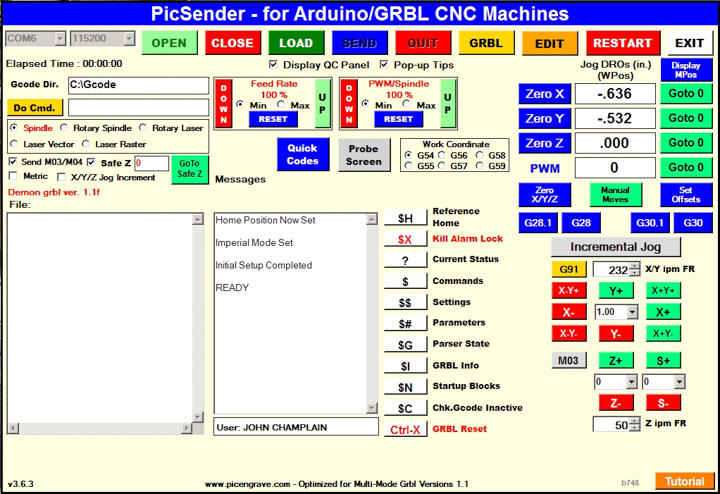This screenshot has height=494, width=720.
Task: Click the GoTo Safe Z button
Action: click(190, 169)
